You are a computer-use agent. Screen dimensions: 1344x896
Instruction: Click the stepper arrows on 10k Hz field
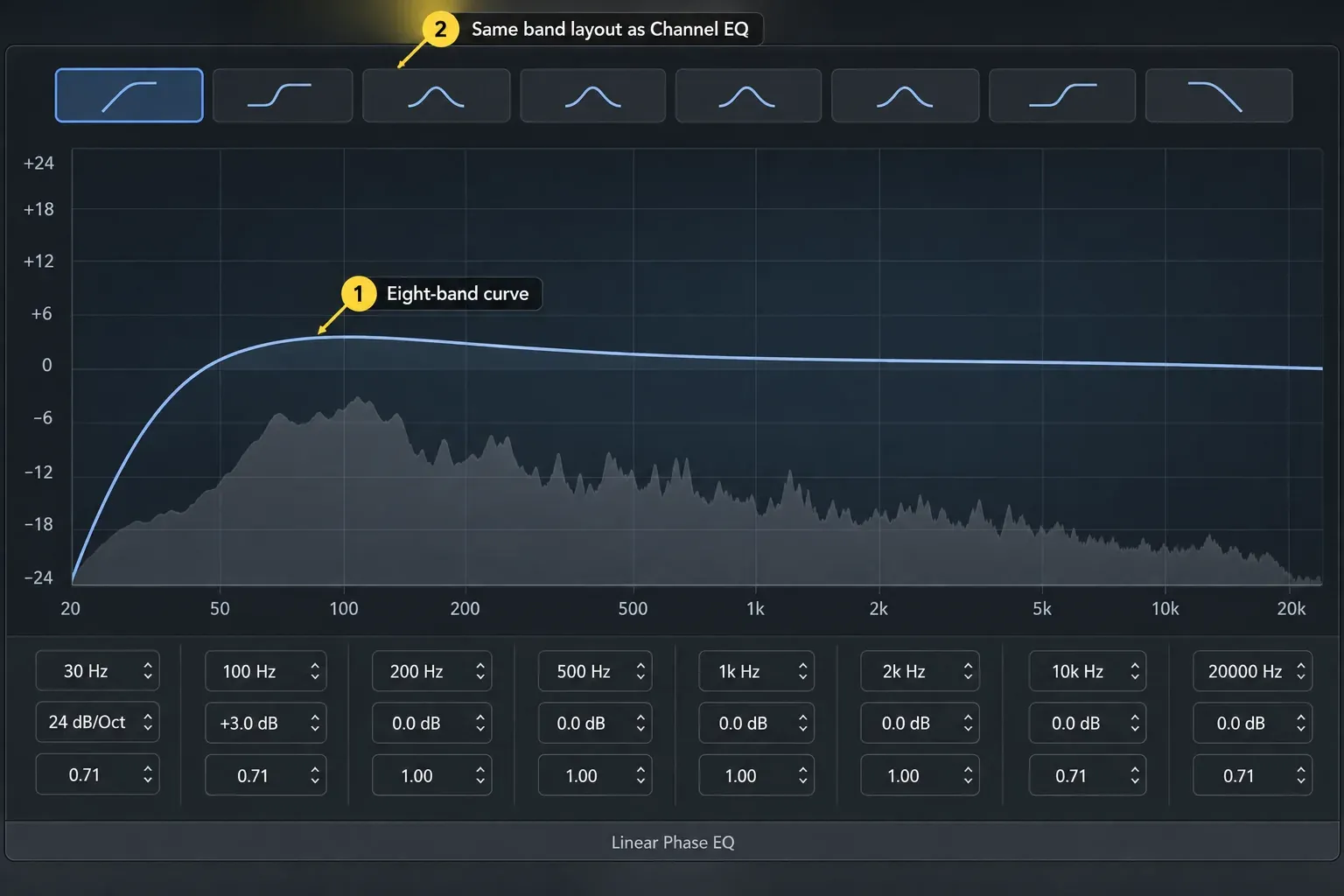click(x=1135, y=671)
